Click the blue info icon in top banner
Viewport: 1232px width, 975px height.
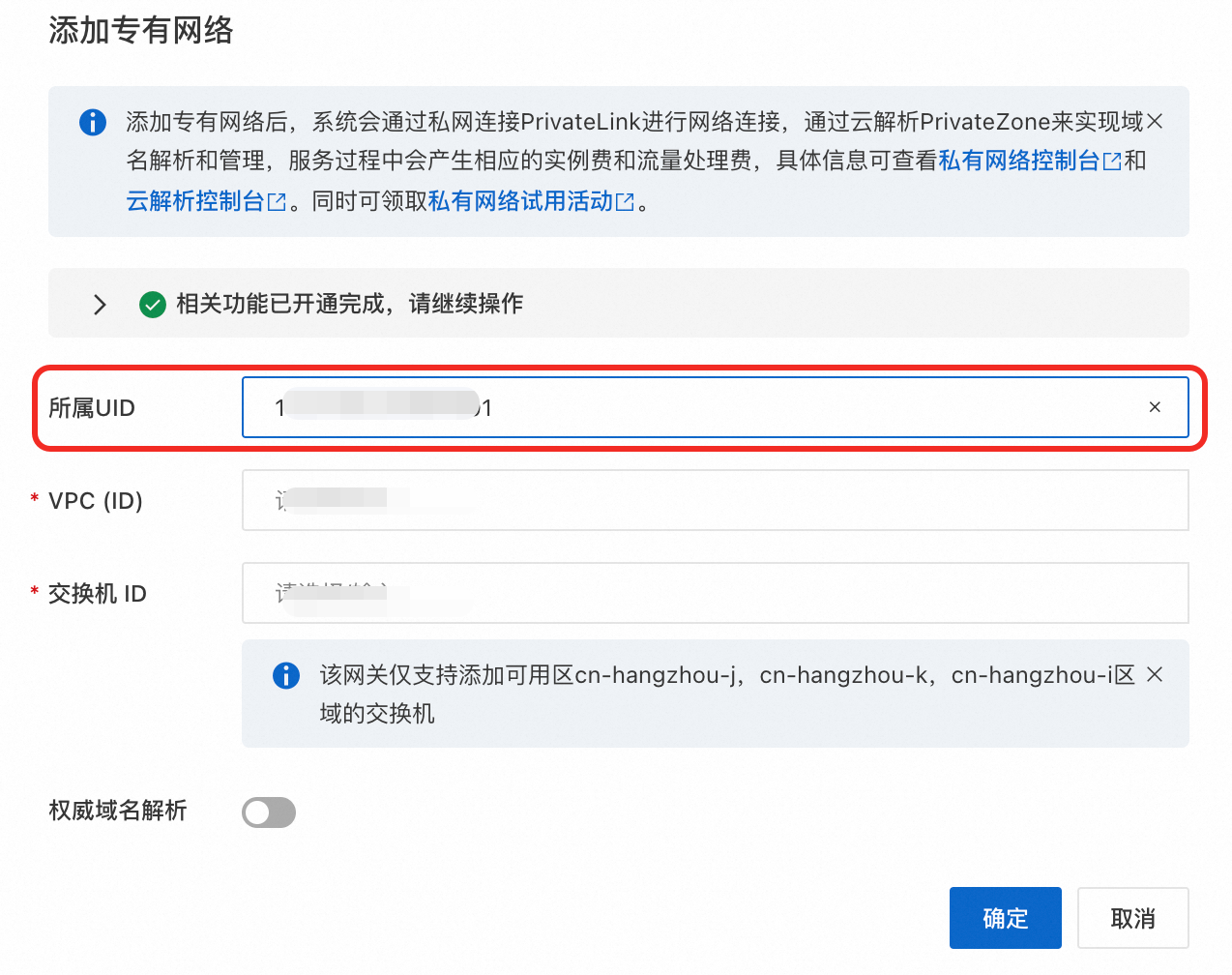click(x=93, y=122)
